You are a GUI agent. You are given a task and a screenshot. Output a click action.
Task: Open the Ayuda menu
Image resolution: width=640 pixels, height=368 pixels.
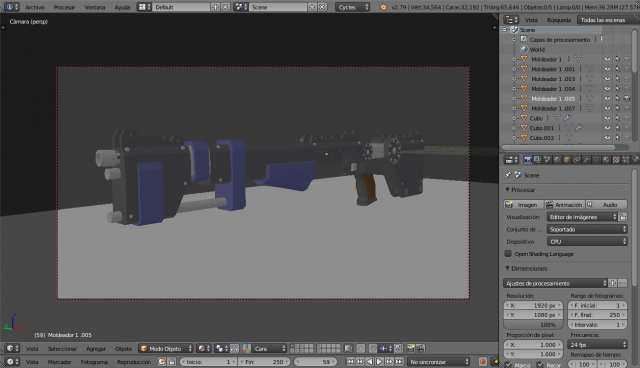tap(122, 7)
